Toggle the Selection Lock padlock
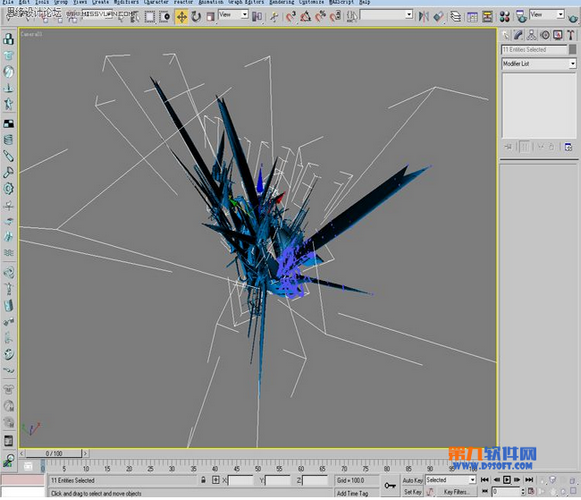 coord(203,480)
